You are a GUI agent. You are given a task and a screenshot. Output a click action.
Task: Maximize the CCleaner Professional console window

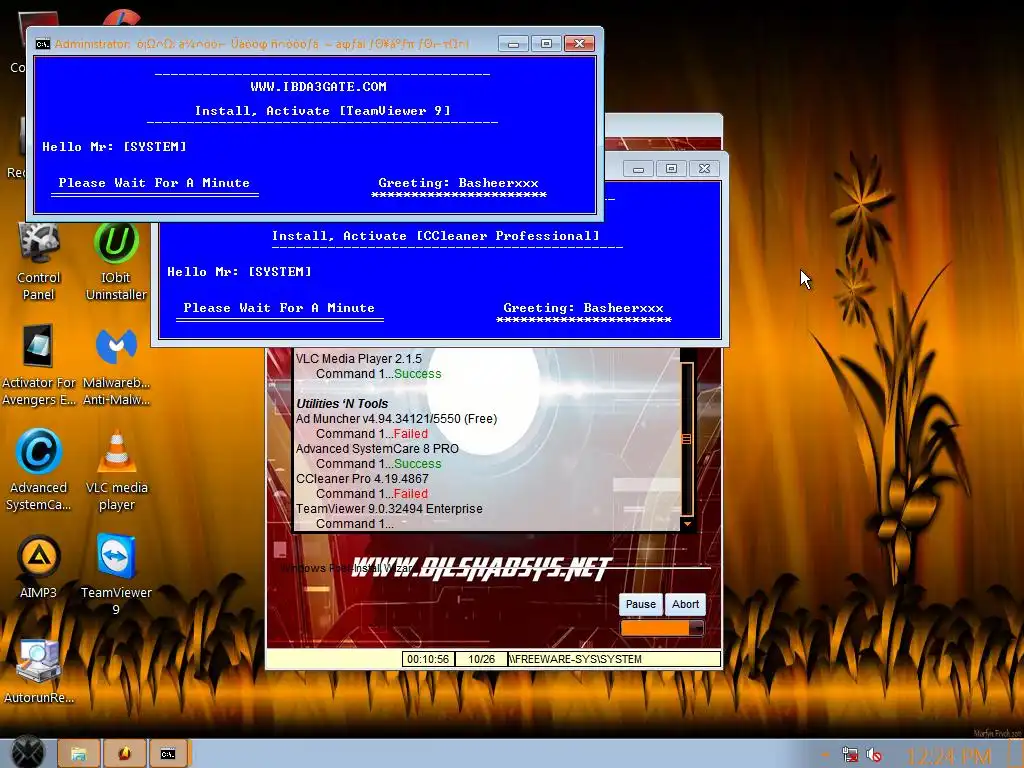(671, 169)
